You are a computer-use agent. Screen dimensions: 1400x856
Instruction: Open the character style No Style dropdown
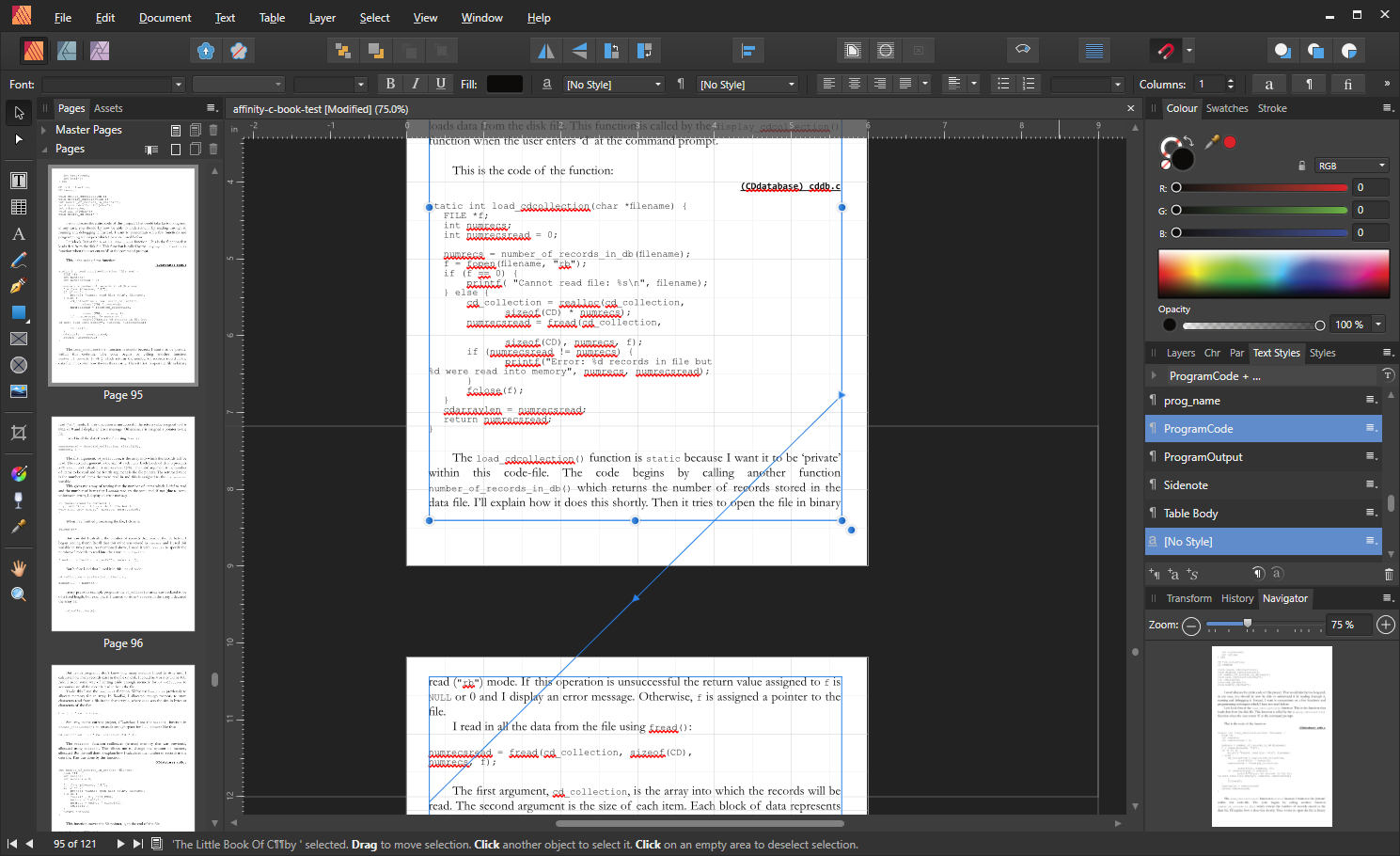614,85
